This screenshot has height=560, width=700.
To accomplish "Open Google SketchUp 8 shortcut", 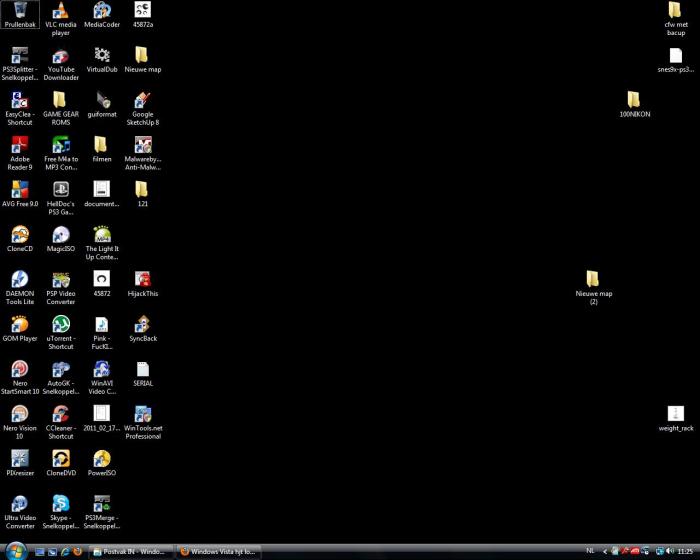I will coord(143,100).
